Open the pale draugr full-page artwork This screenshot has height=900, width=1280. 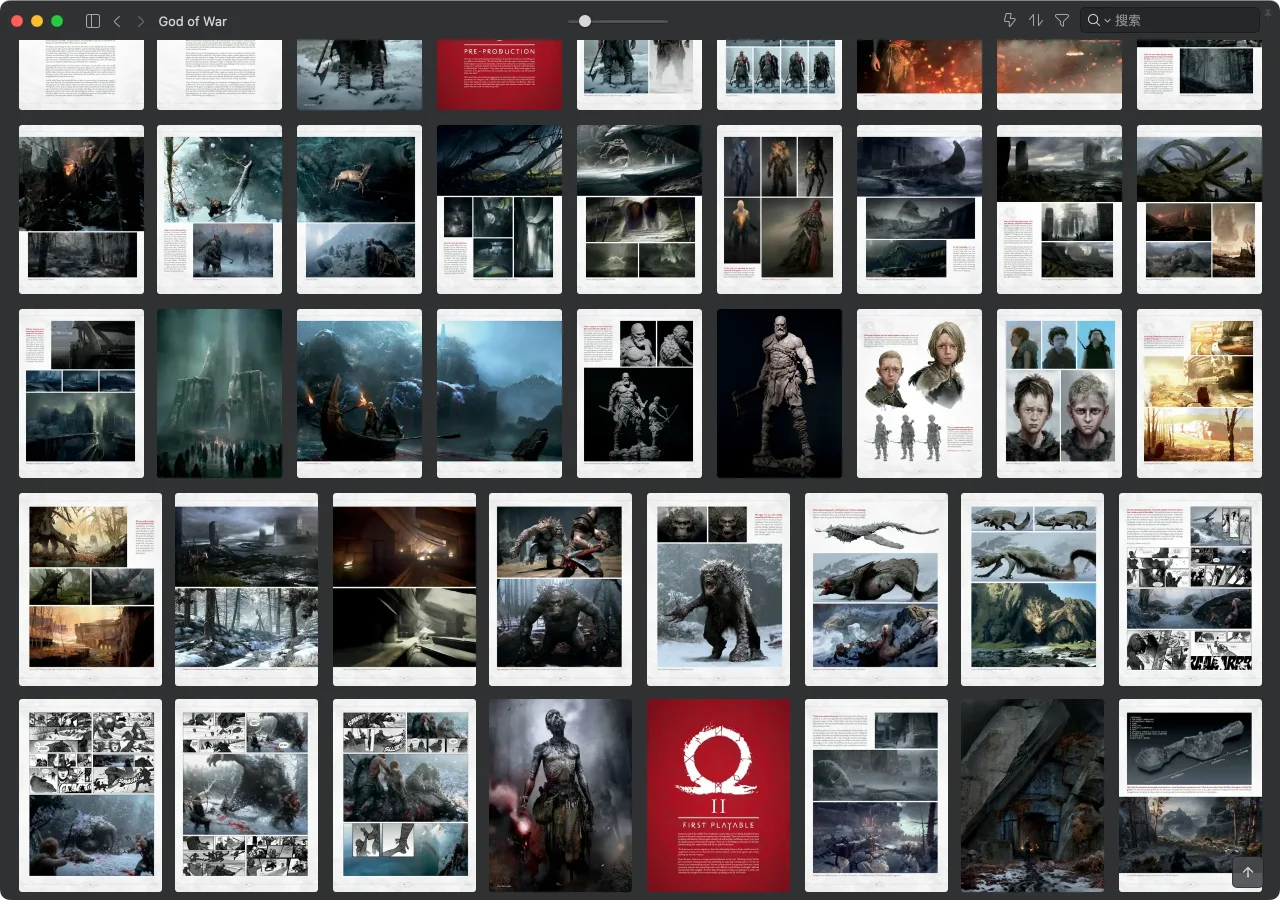560,795
